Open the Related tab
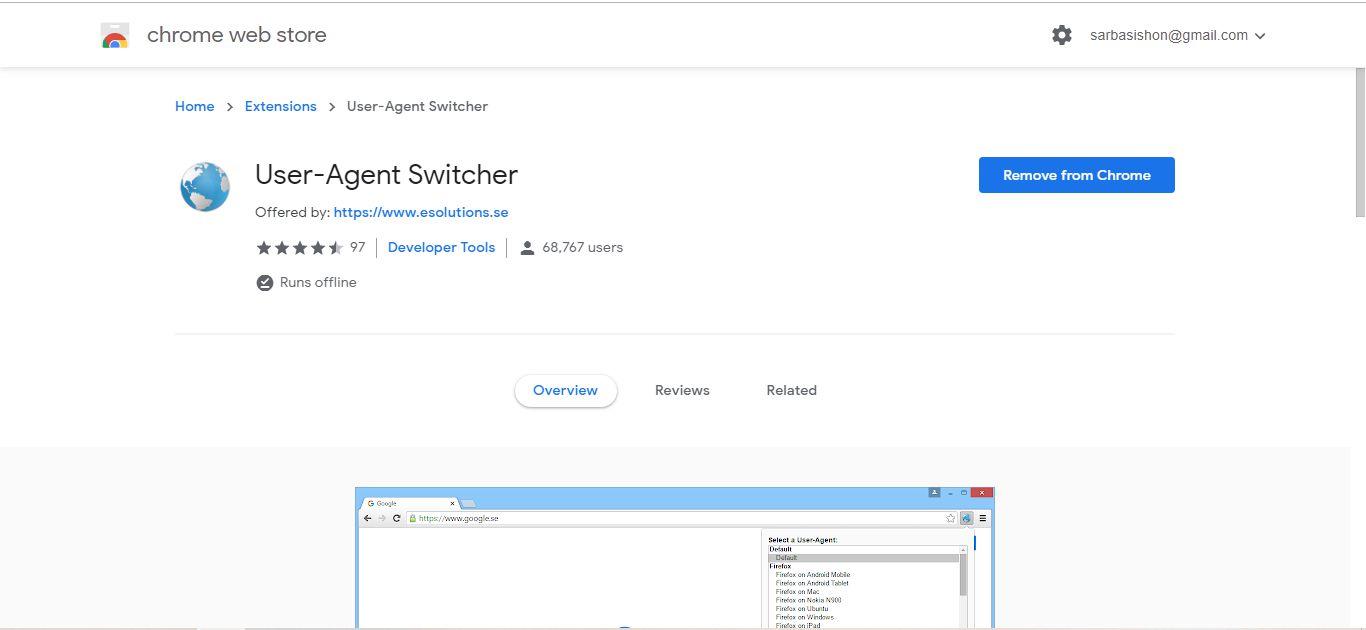The image size is (1366, 630). click(x=792, y=391)
